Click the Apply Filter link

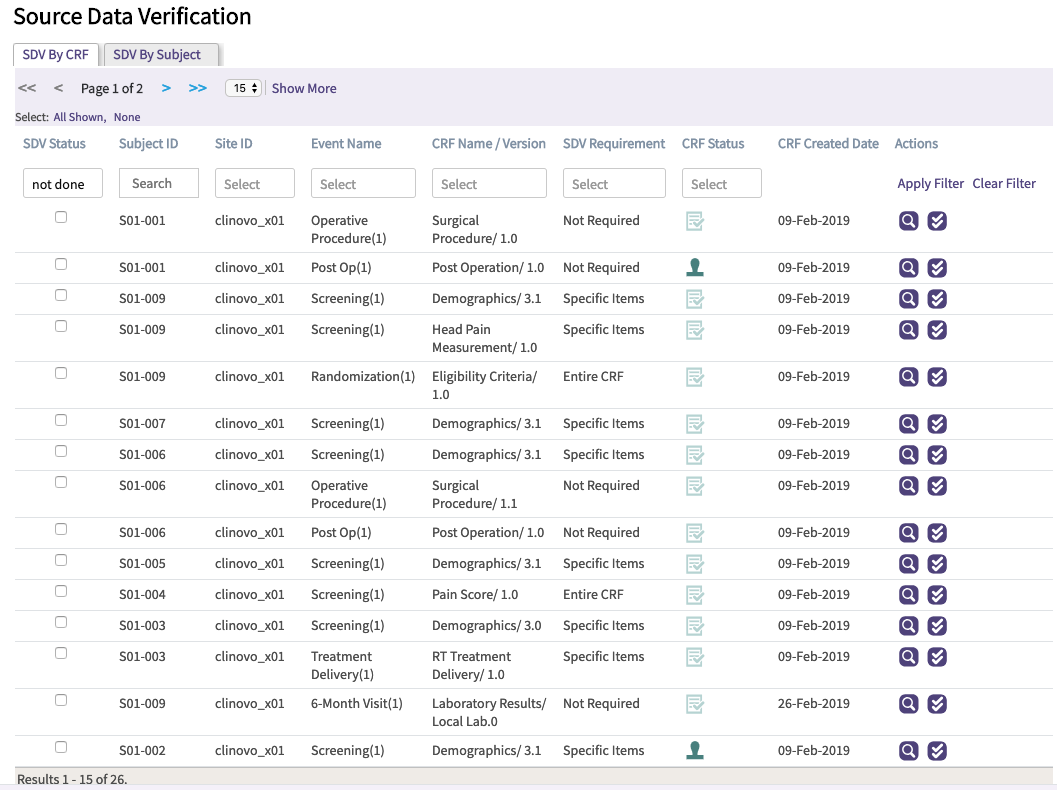[x=930, y=184]
